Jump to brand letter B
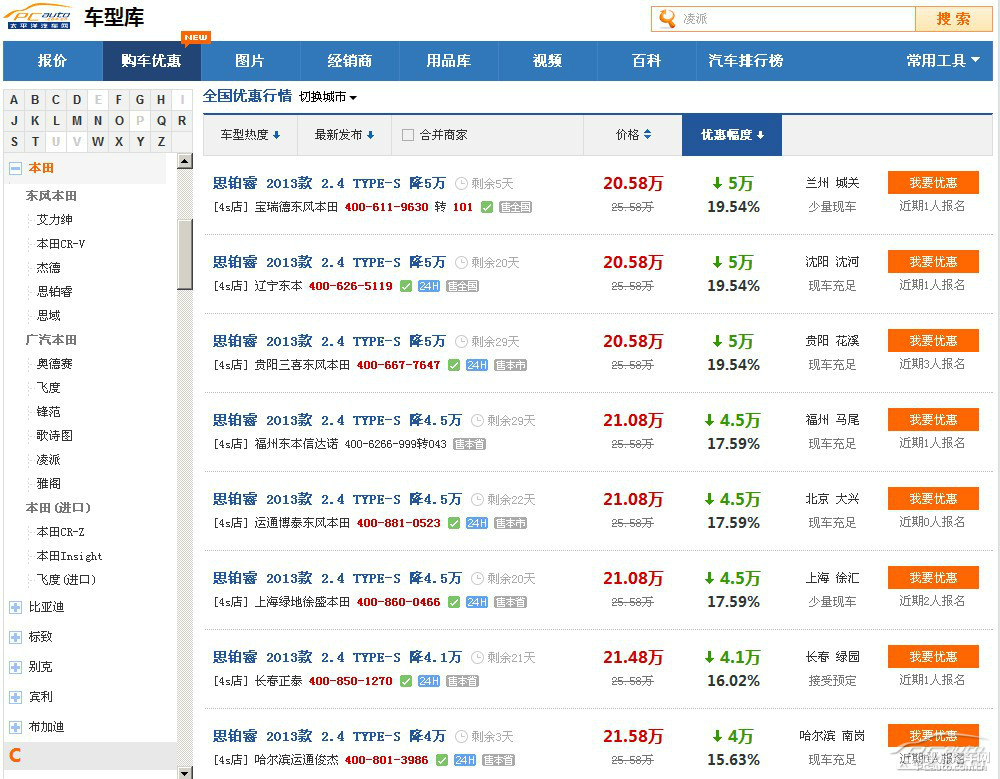 tap(35, 100)
